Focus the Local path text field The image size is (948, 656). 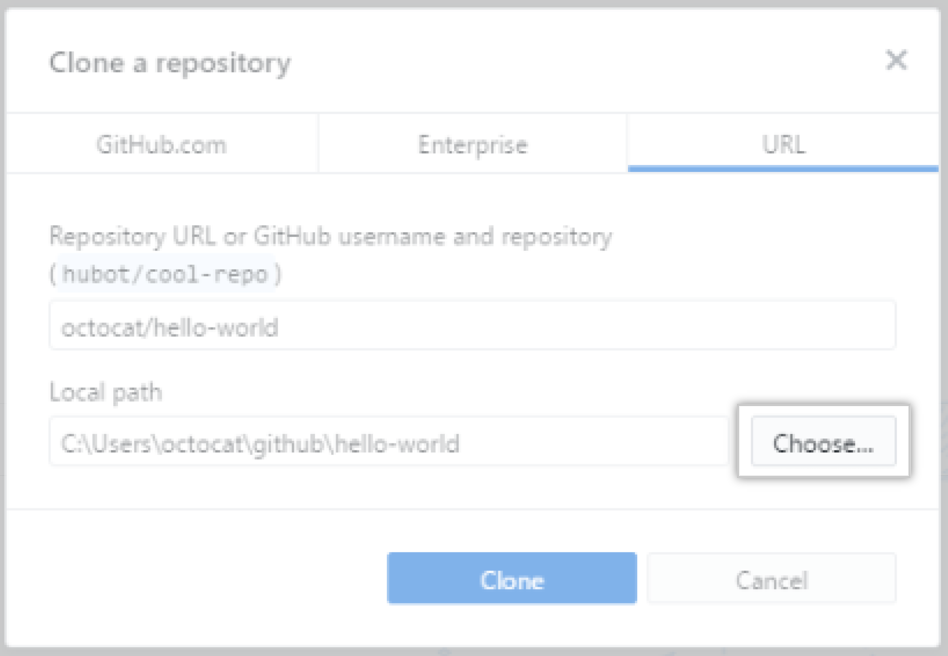[x=388, y=442]
